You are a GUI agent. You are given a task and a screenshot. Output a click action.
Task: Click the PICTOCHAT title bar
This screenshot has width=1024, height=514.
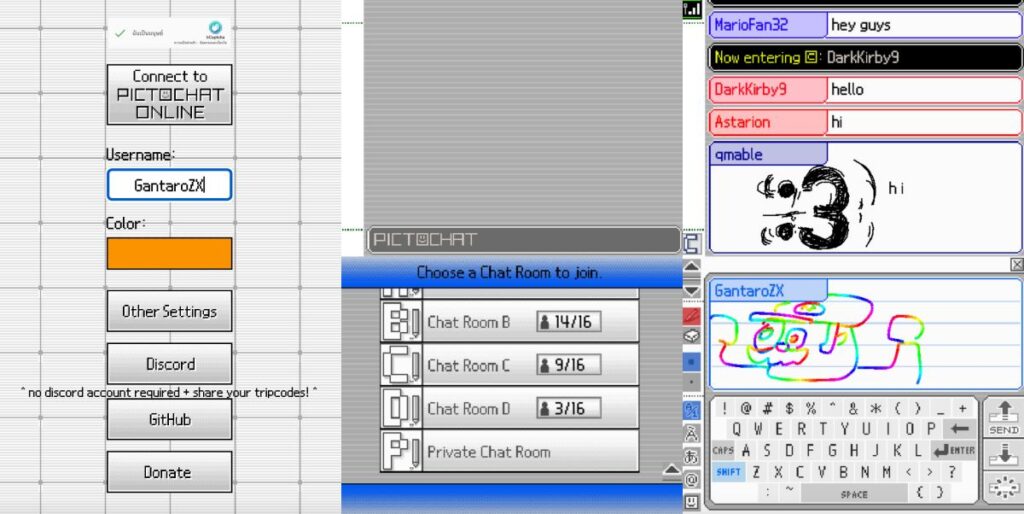tap(524, 240)
